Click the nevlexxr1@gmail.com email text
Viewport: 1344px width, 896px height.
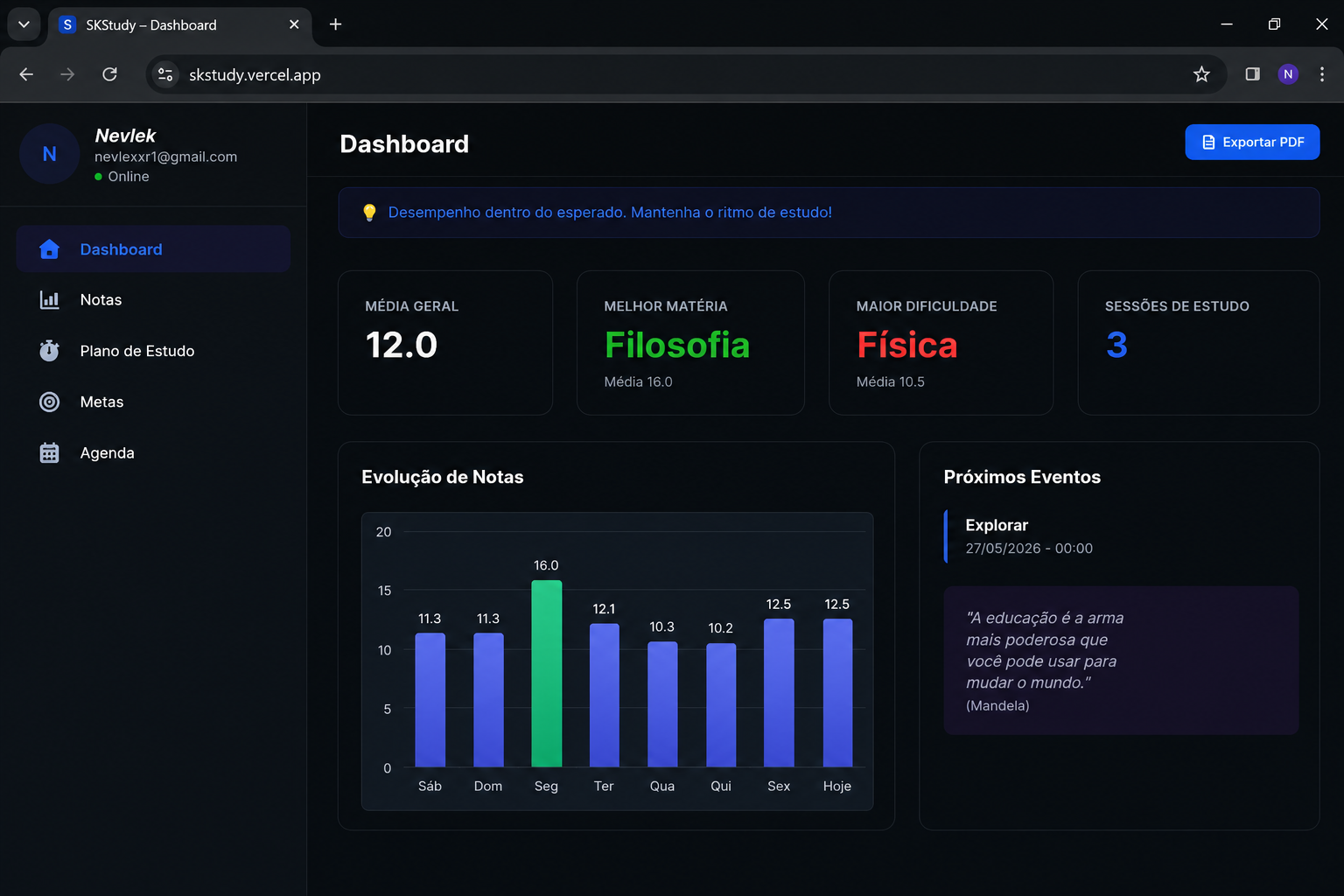coord(165,157)
